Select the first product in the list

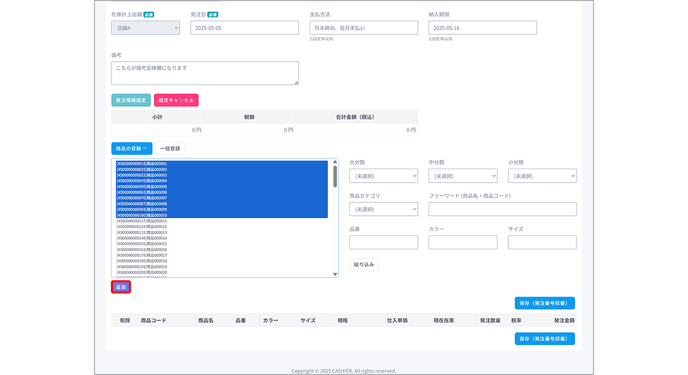222,164
